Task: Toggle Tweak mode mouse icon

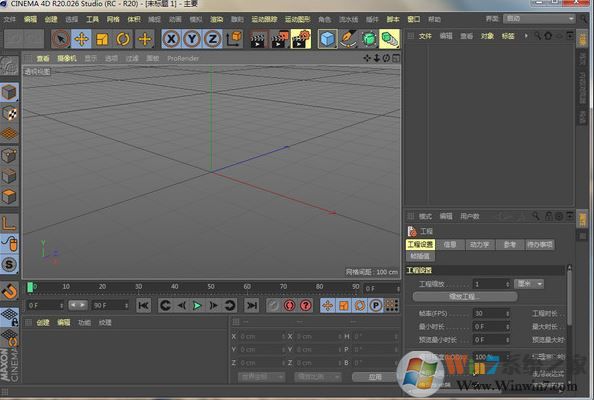Action: [x=9, y=244]
